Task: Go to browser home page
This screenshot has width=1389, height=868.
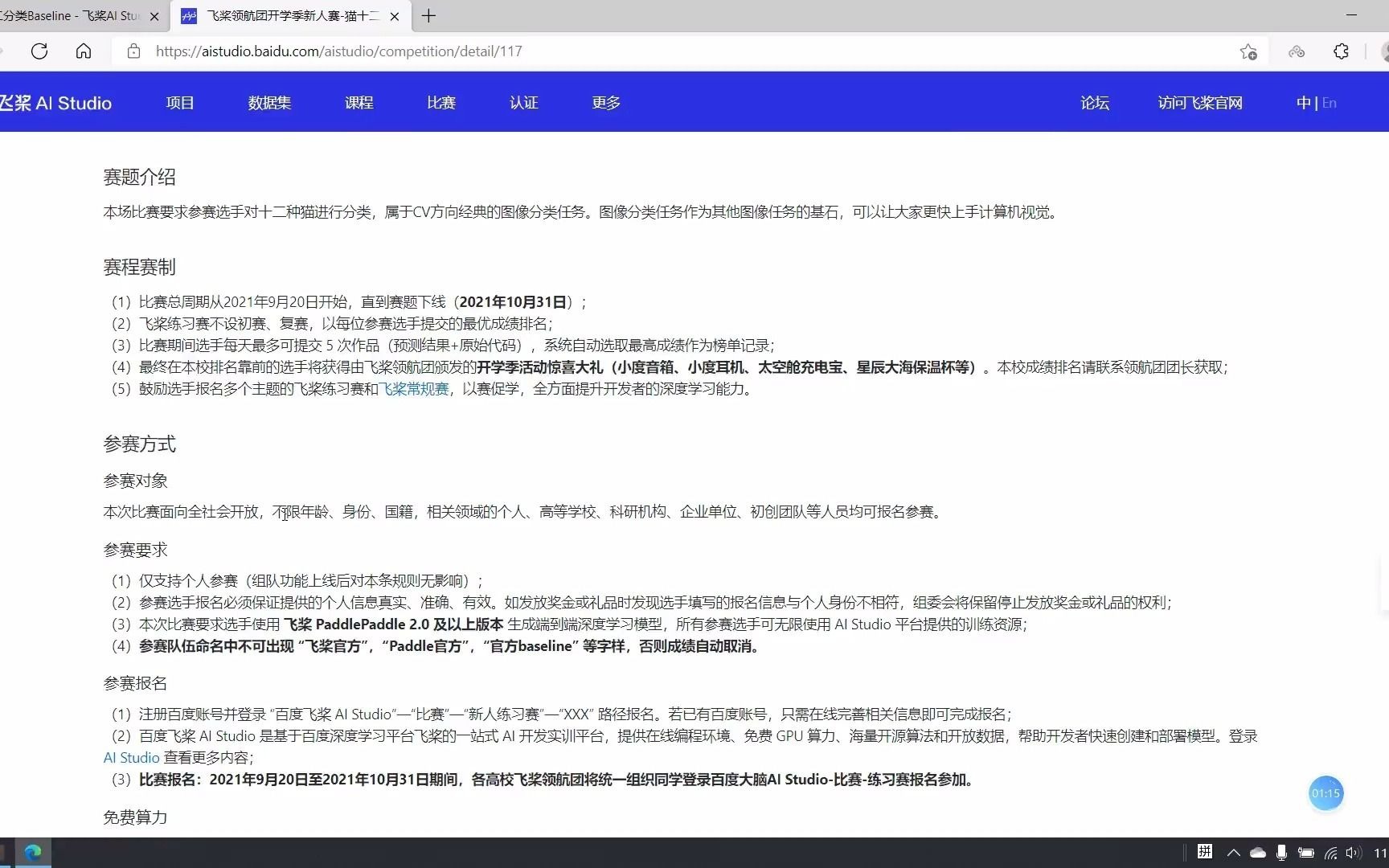Action: click(x=84, y=51)
